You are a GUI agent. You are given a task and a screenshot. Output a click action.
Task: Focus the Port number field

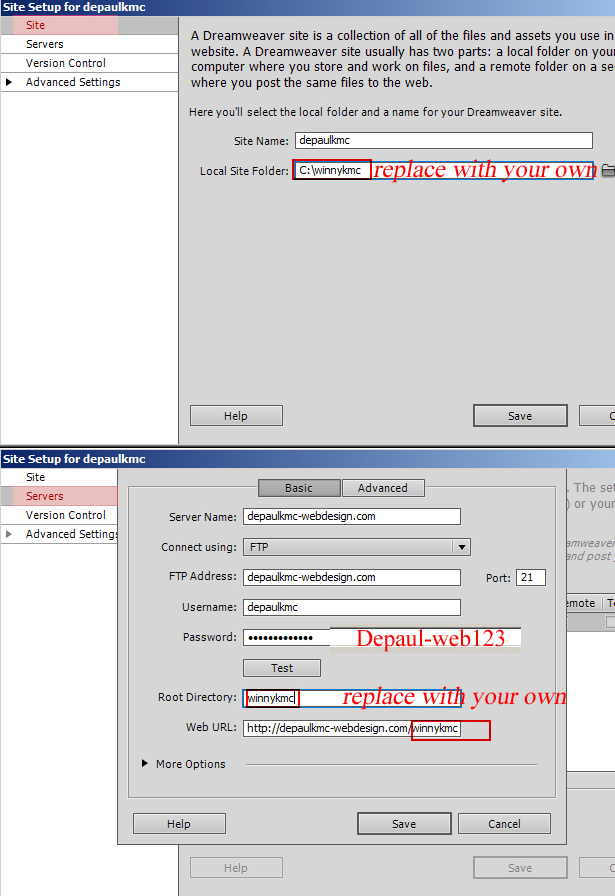530,578
